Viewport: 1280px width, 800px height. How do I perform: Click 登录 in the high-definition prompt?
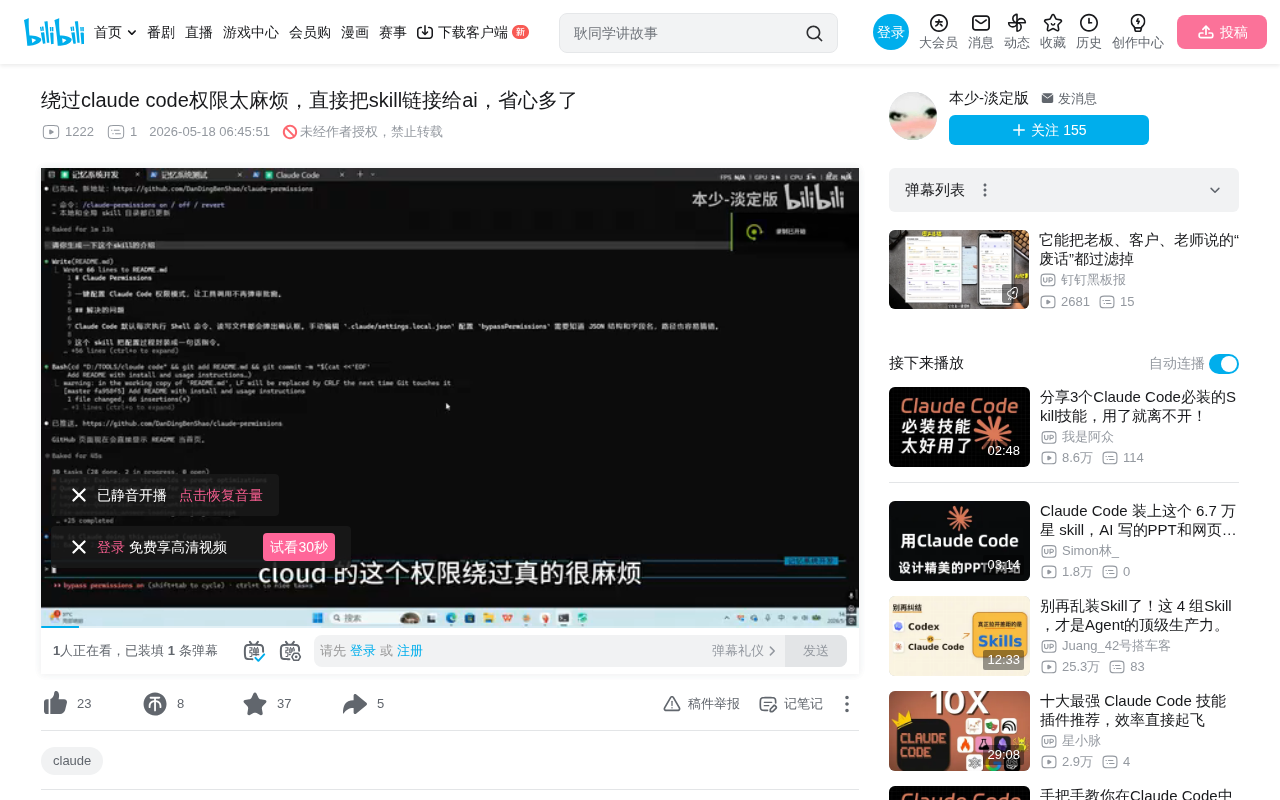tap(111, 547)
